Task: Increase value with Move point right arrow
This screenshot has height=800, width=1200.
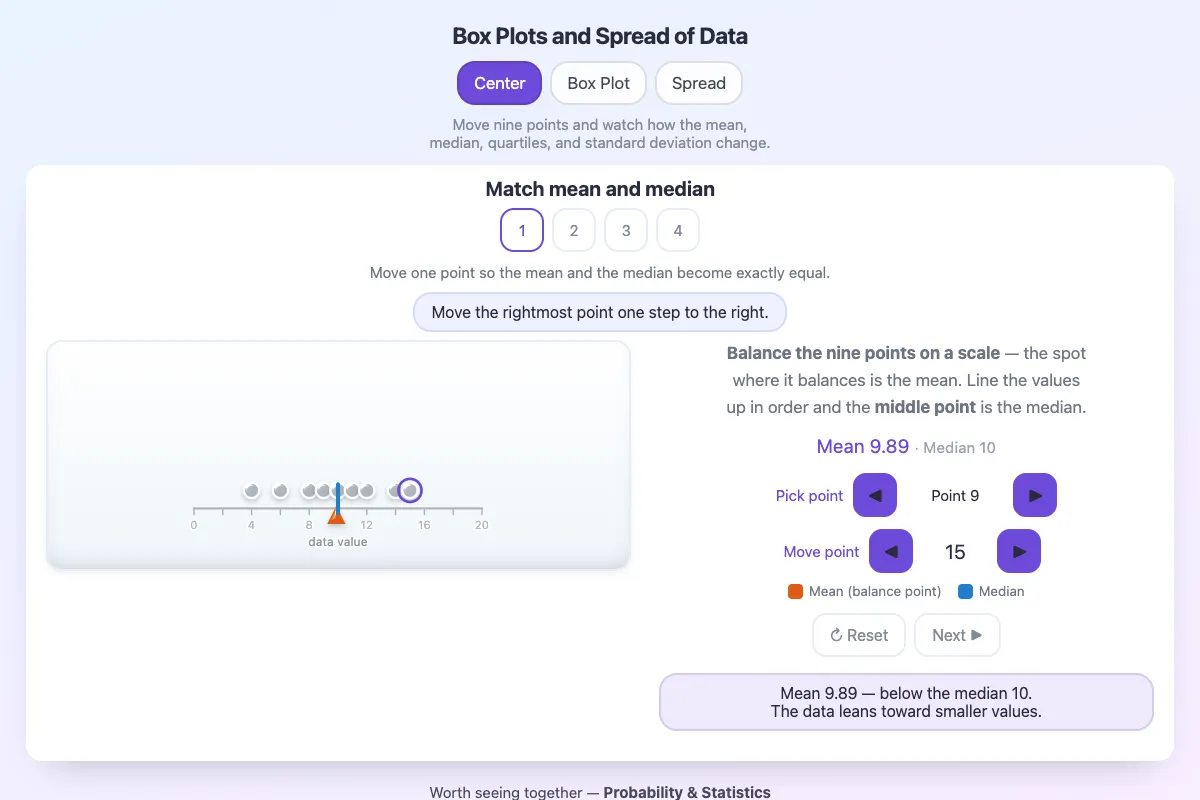Action: 1019,551
